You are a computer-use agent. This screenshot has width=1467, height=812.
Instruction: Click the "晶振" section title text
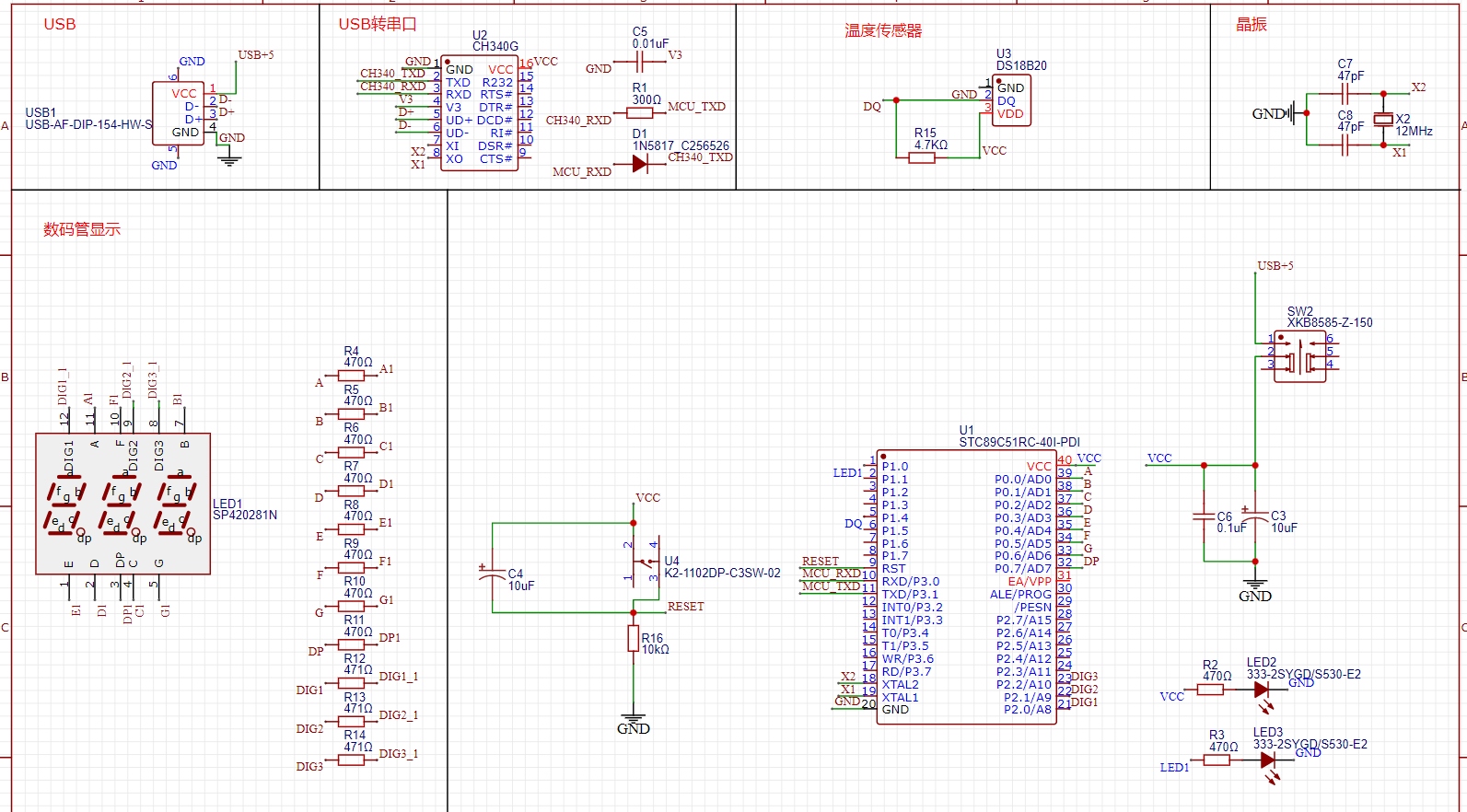click(x=1251, y=25)
